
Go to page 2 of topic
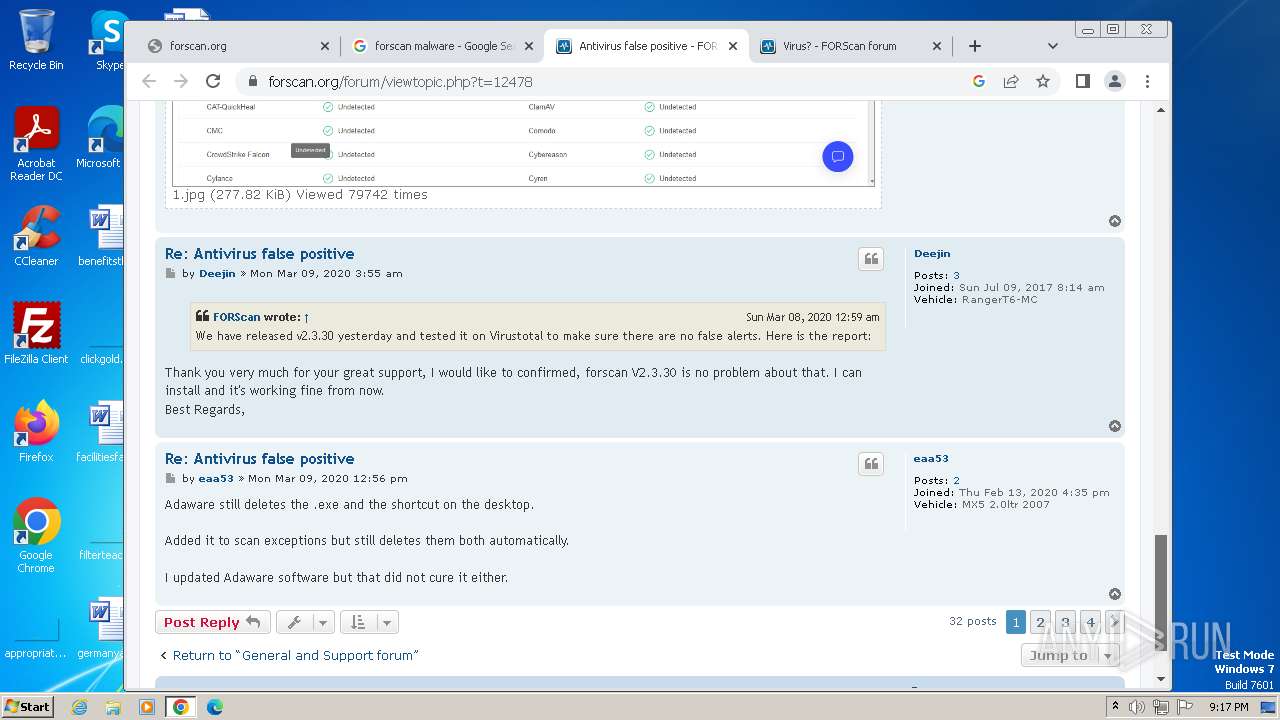click(1040, 622)
